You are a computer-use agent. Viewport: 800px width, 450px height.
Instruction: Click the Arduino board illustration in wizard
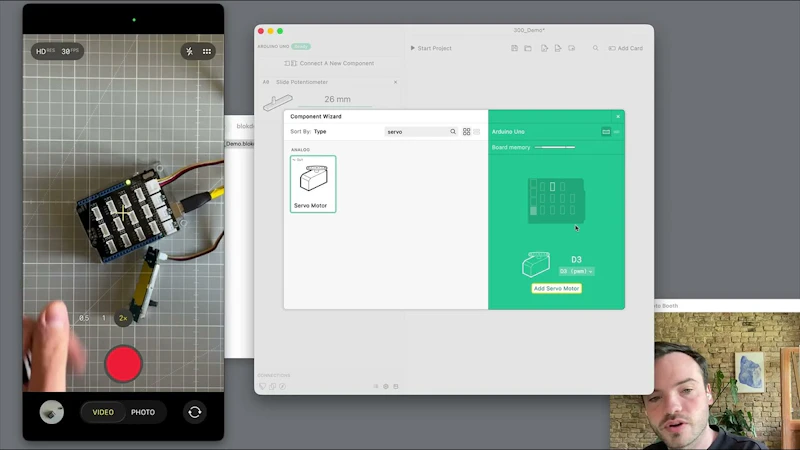click(x=556, y=201)
